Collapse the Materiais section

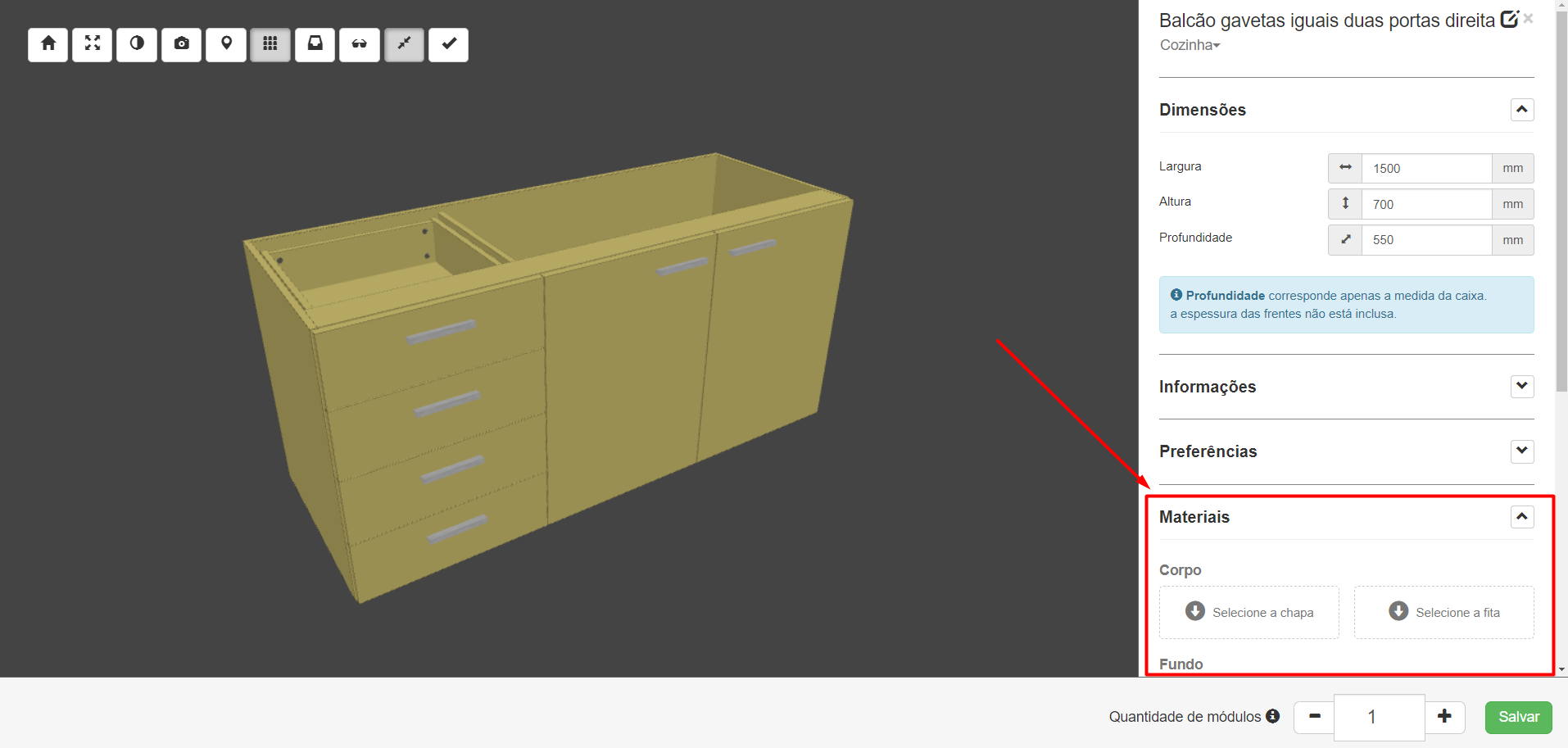coord(1522,516)
